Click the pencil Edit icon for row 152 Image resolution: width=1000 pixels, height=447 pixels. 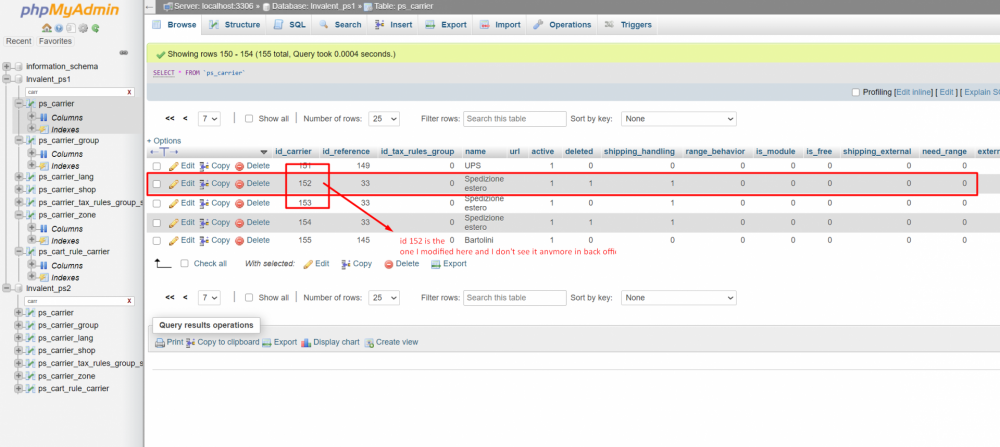click(x=173, y=184)
